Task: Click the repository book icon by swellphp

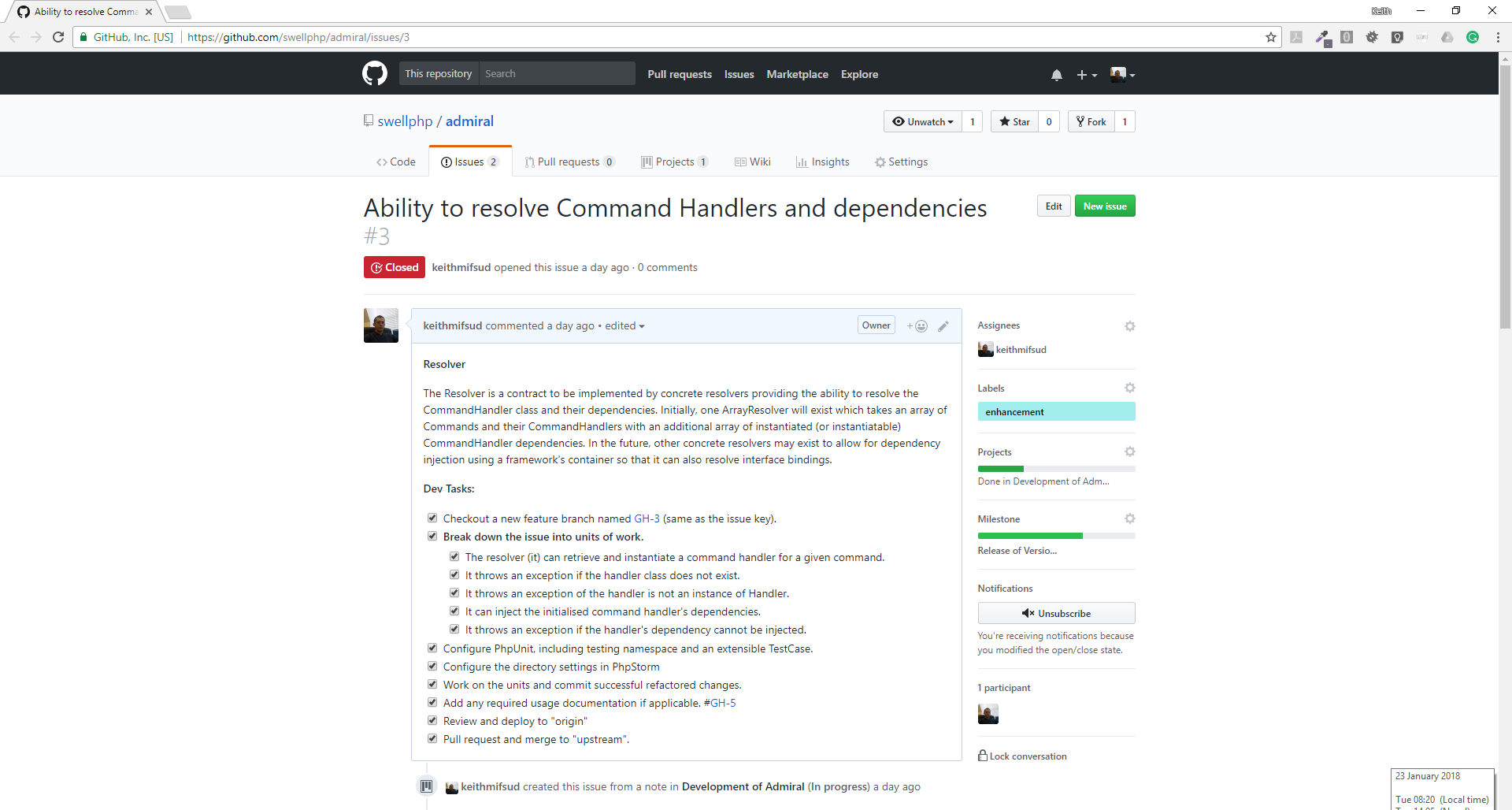Action: coord(368,121)
